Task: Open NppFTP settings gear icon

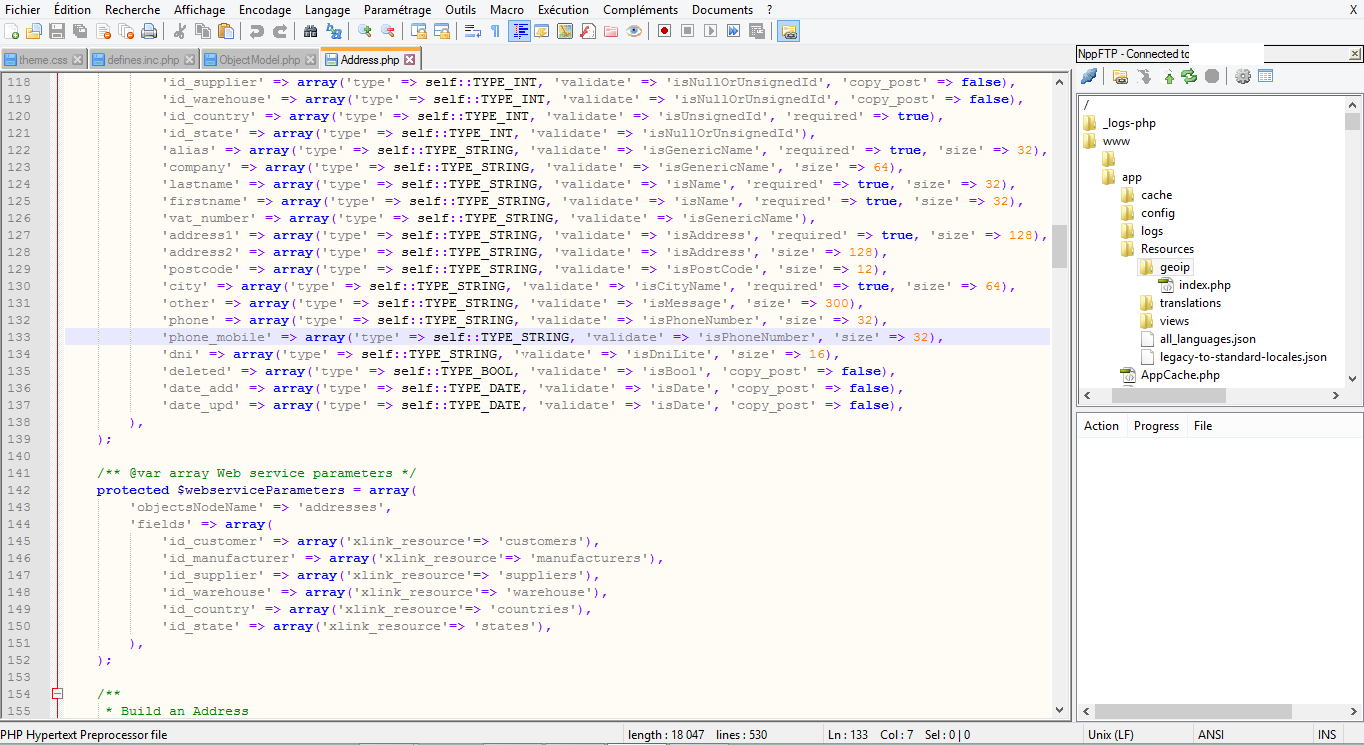Action: (x=1243, y=76)
